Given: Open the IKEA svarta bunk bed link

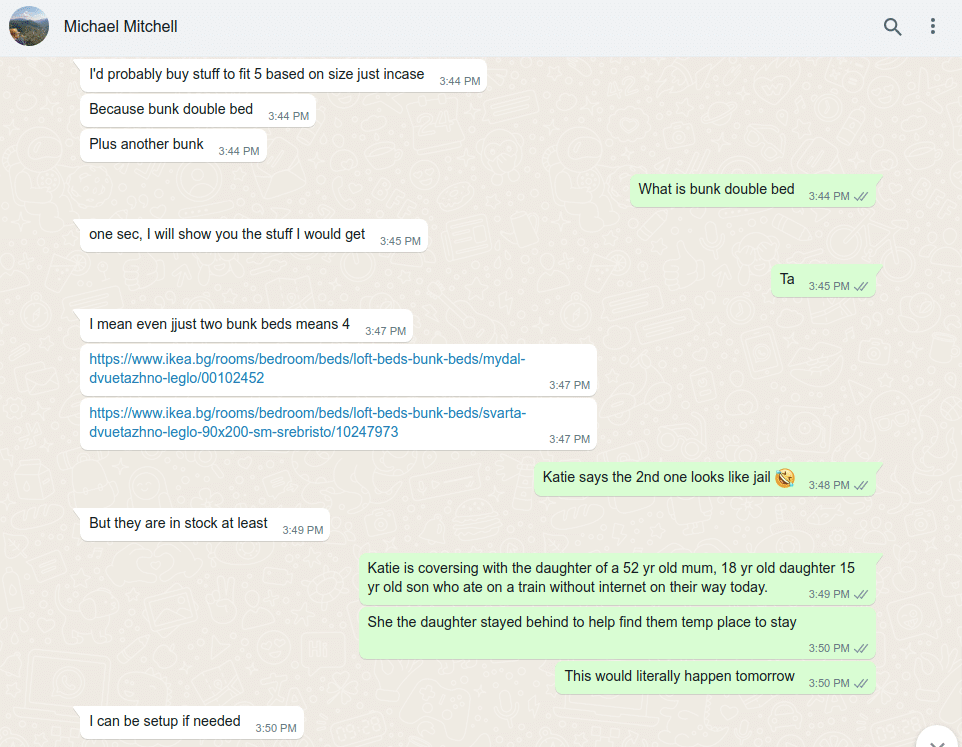Looking at the screenshot, I should pyautogui.click(x=307, y=423).
